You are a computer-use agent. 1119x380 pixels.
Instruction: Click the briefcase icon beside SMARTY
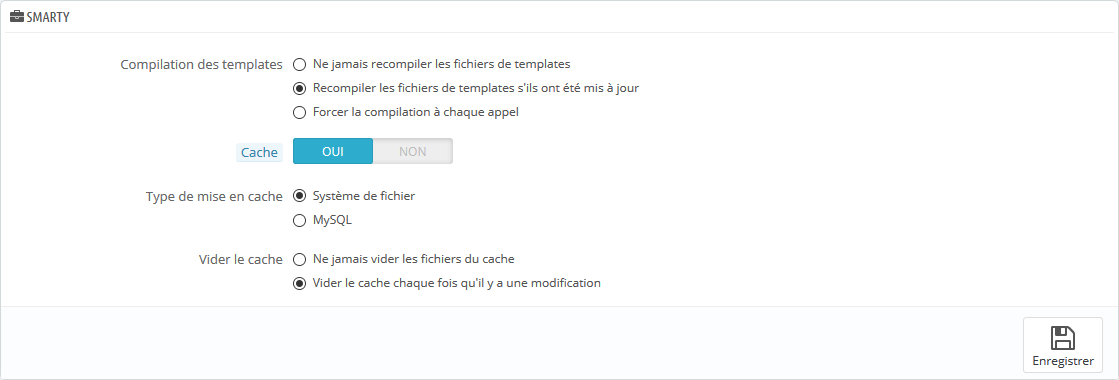pyautogui.click(x=16, y=17)
